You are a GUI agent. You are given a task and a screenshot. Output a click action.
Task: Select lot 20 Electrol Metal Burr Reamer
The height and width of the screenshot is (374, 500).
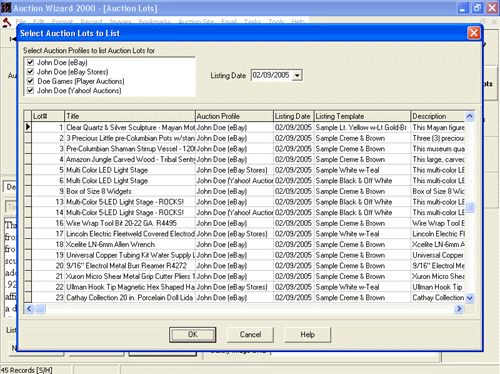tap(130, 266)
